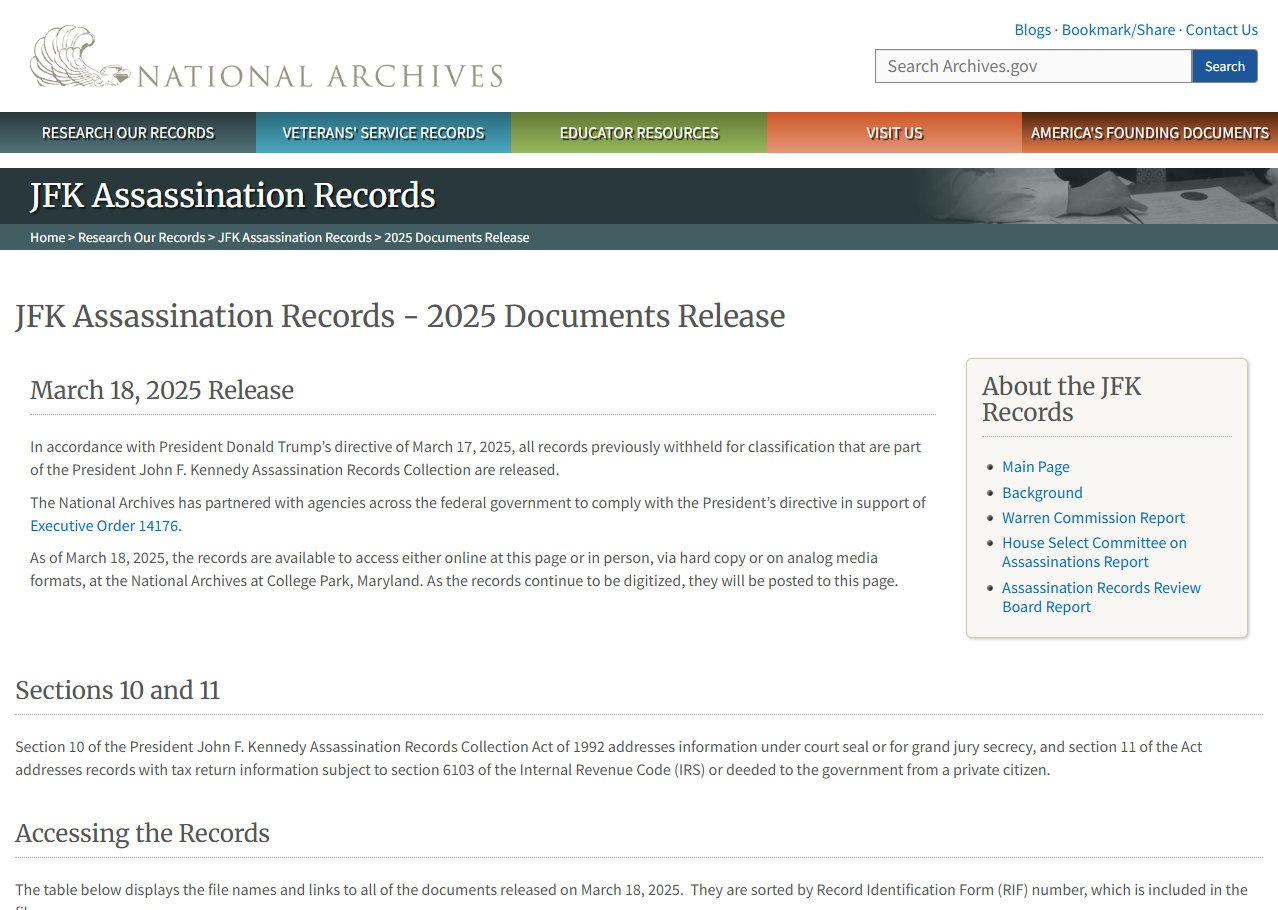
Task: Select Visit Us navigation item
Action: pyautogui.click(x=894, y=133)
